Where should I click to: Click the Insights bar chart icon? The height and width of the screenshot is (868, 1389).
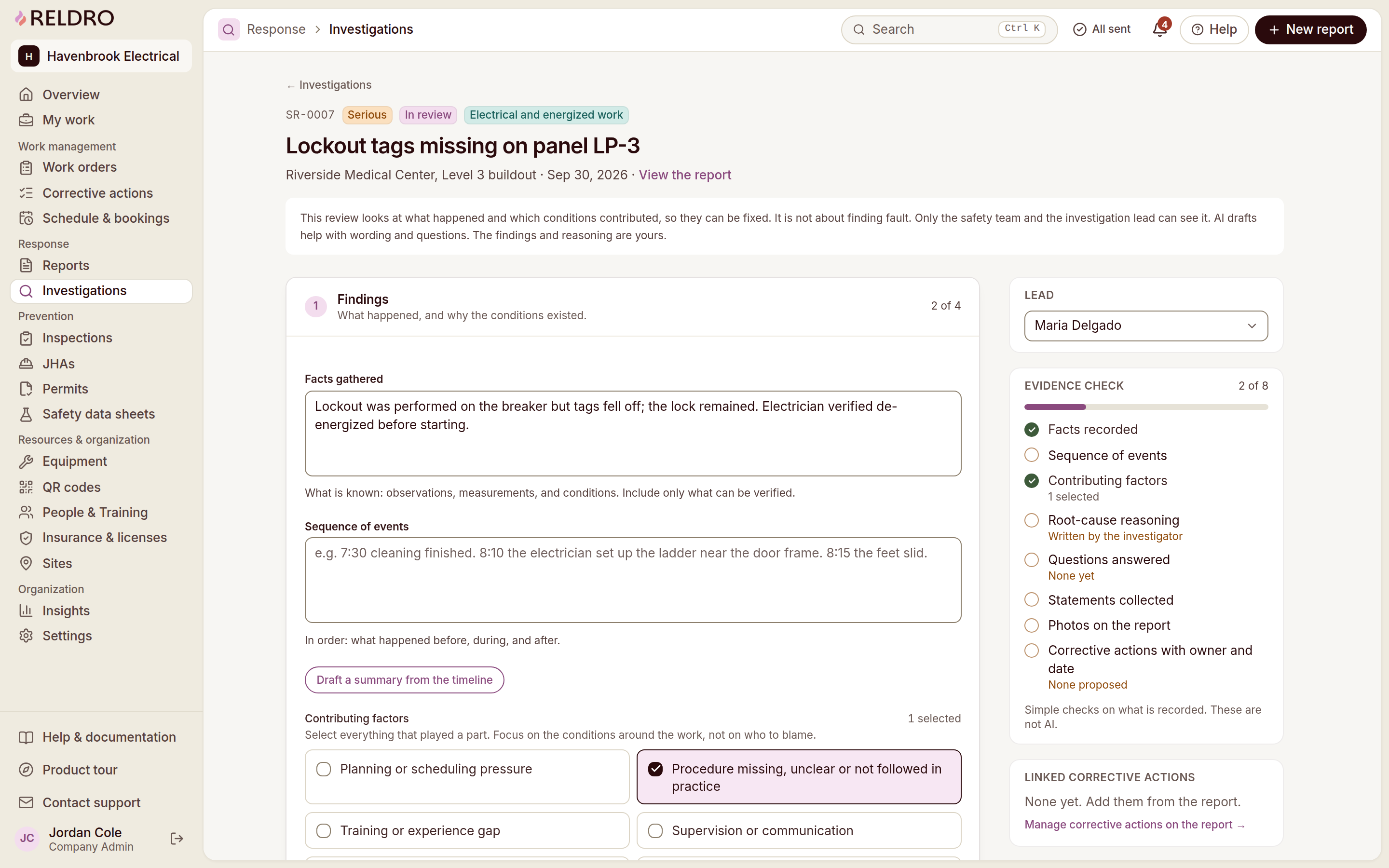(x=26, y=610)
